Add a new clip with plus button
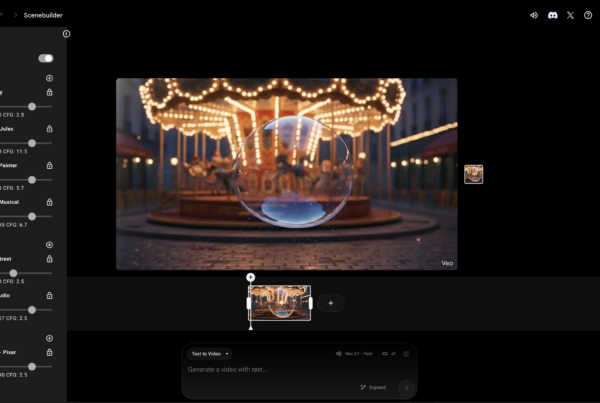The width and height of the screenshot is (600, 403). [331, 303]
